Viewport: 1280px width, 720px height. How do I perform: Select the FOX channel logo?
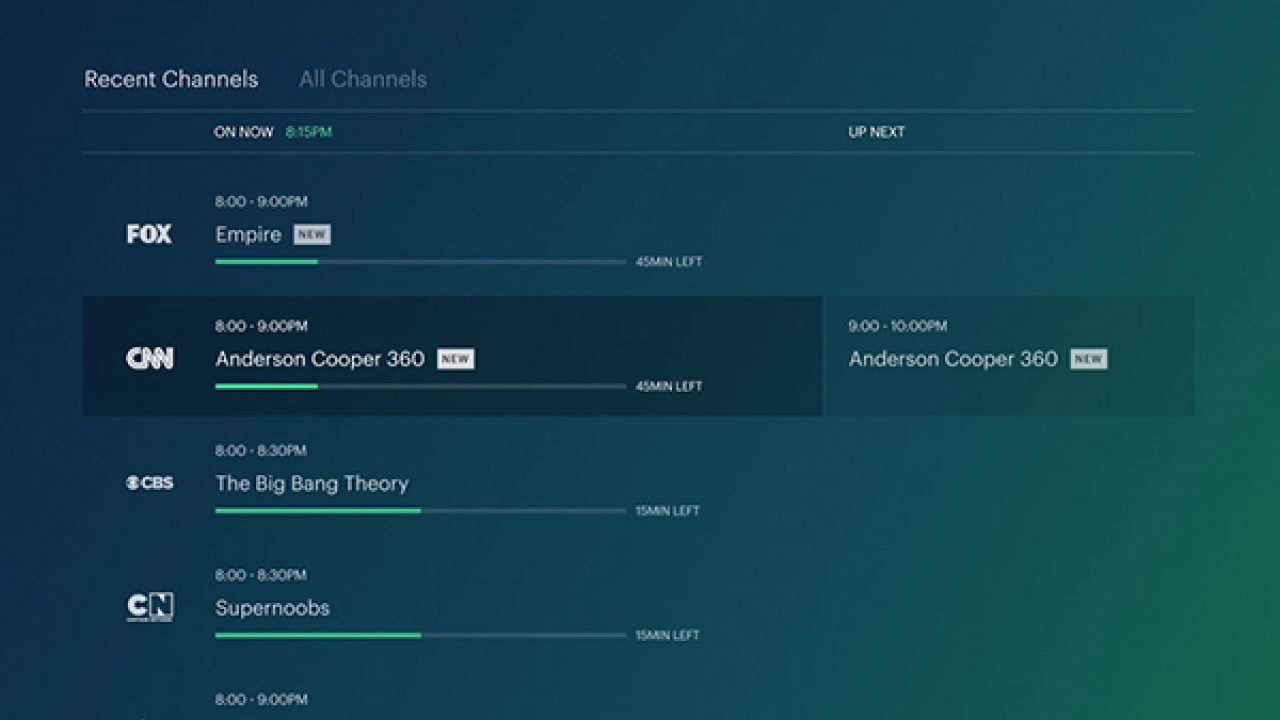[x=149, y=234]
